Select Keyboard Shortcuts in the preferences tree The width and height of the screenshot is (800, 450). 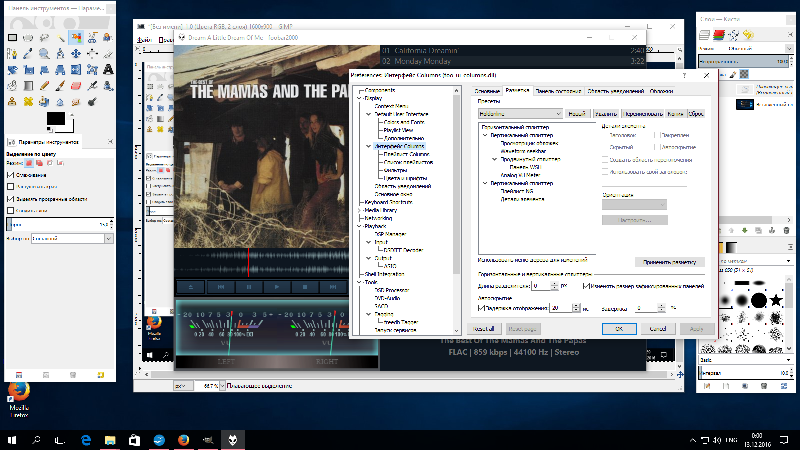[x=387, y=202]
